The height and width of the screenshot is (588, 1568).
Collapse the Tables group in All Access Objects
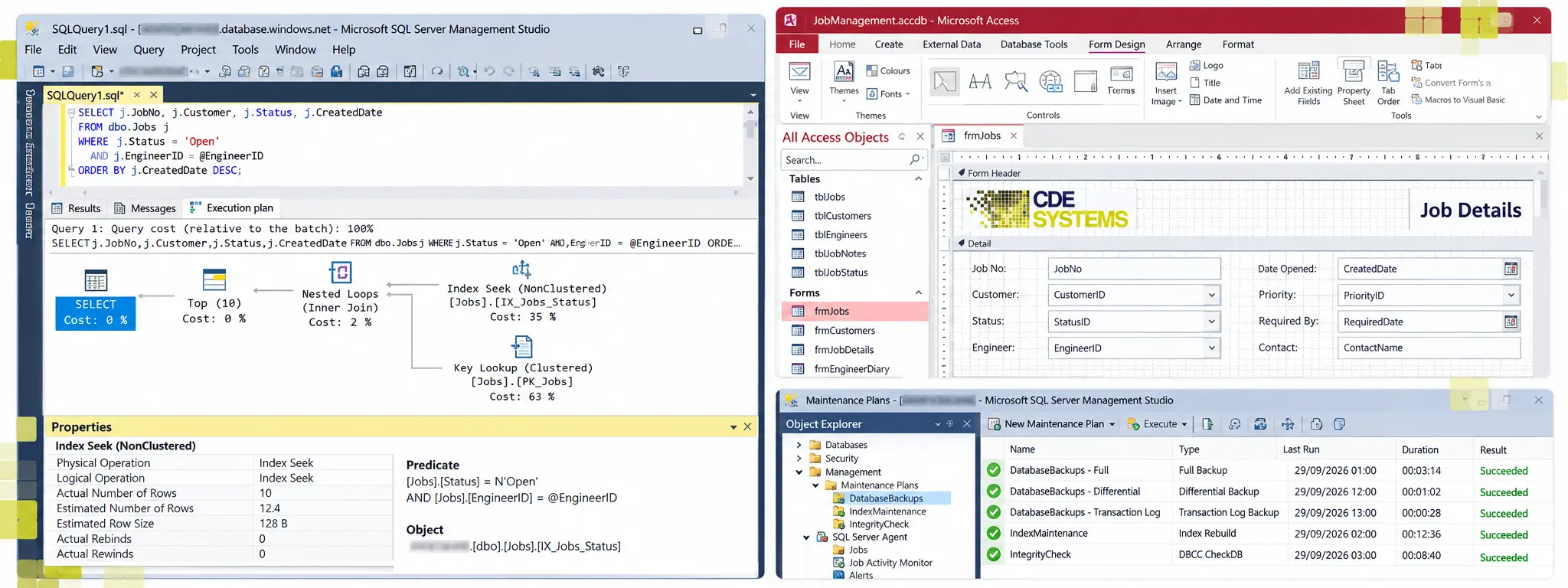pyautogui.click(x=918, y=178)
